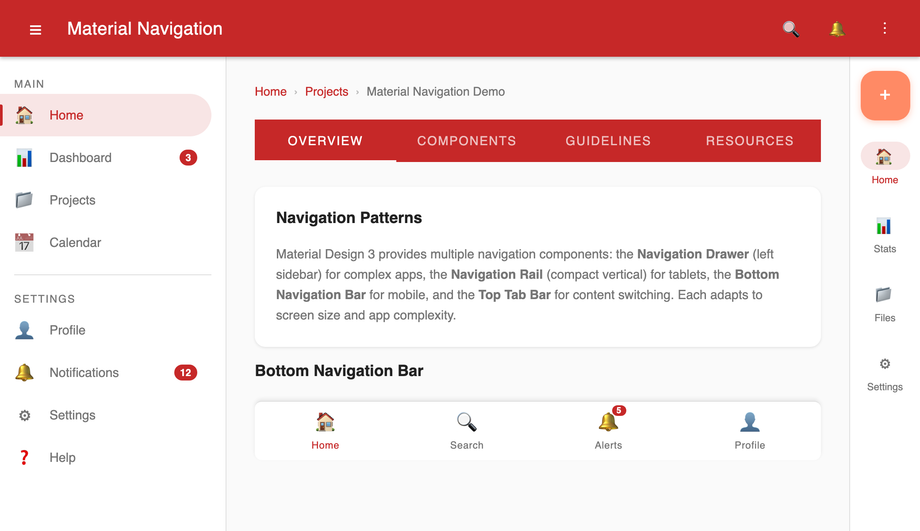Click the search magnifier in the top bar
The image size is (920, 531).
[x=790, y=29]
